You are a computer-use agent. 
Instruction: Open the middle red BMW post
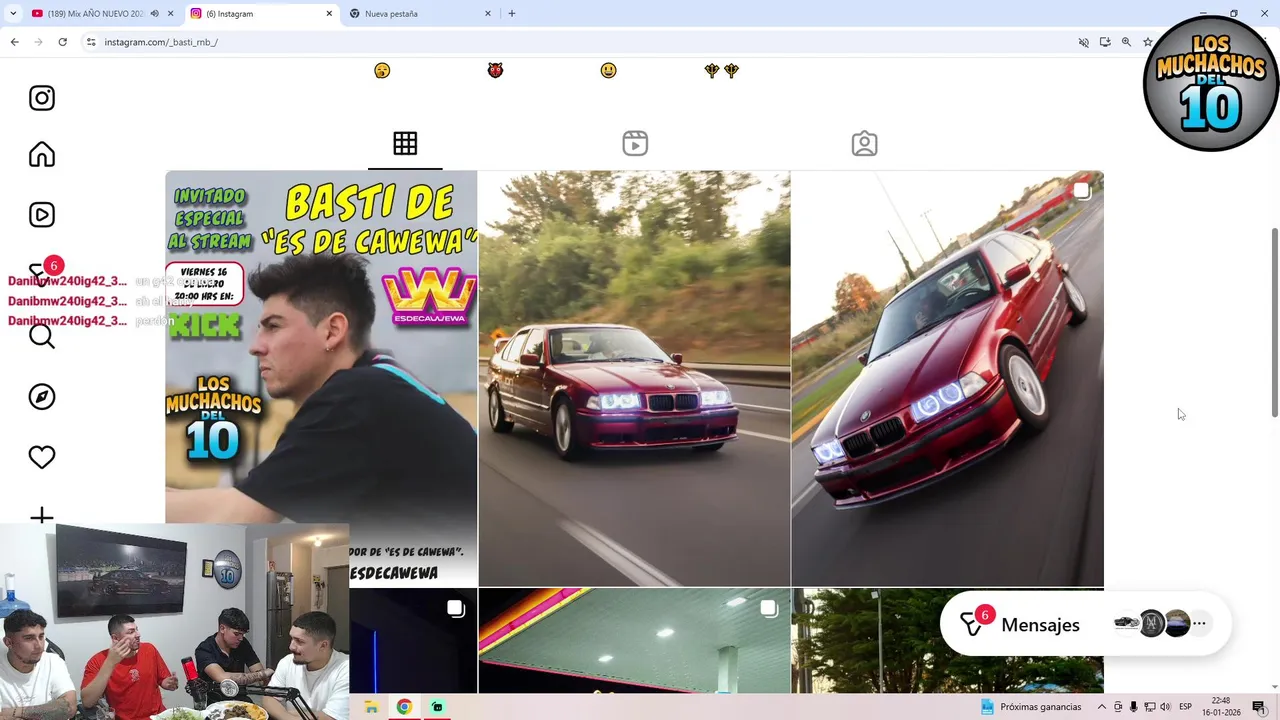pyautogui.click(x=634, y=378)
